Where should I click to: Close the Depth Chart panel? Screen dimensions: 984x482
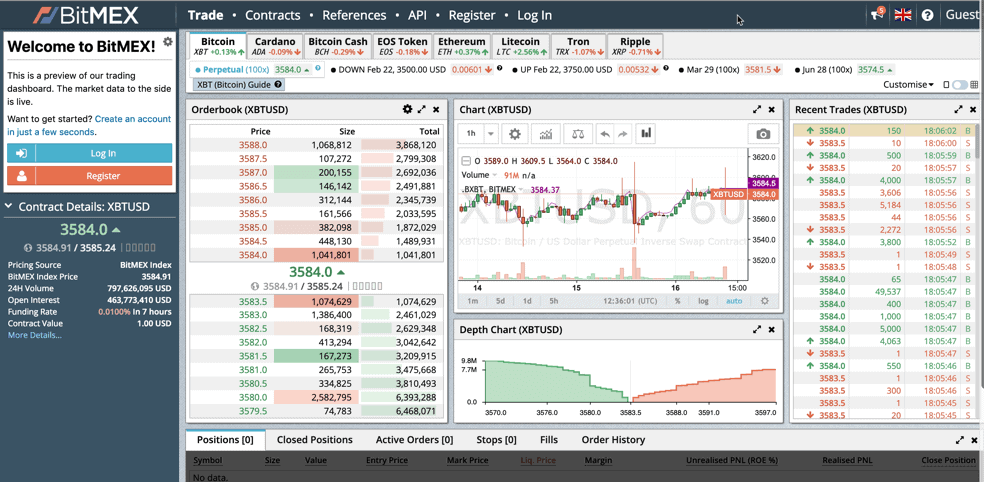tap(772, 329)
